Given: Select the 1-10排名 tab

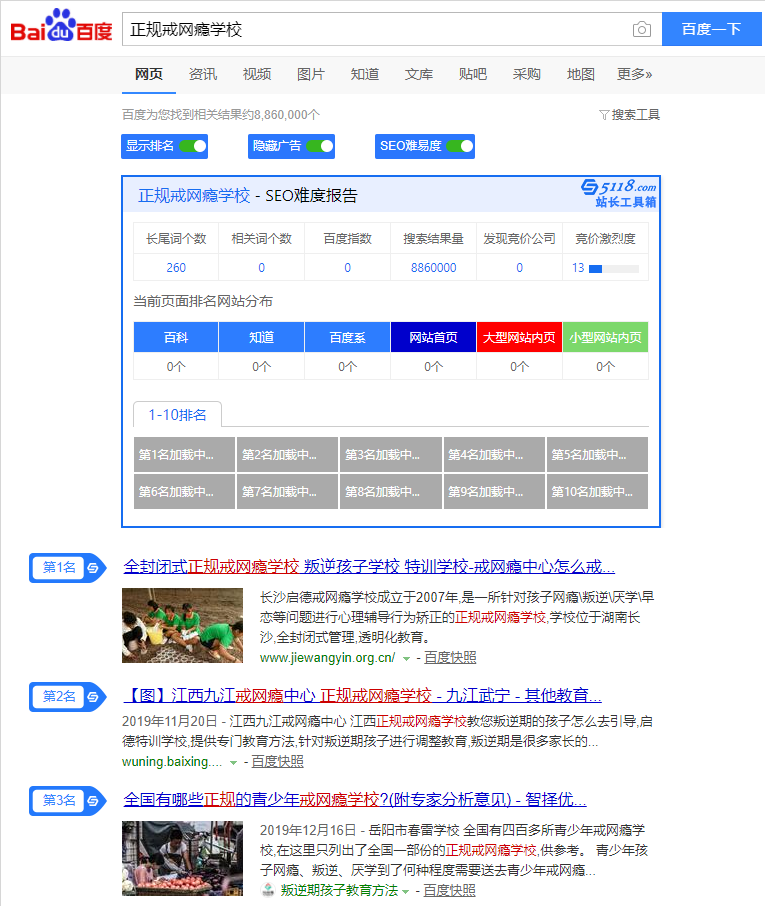Looking at the screenshot, I should pos(177,415).
